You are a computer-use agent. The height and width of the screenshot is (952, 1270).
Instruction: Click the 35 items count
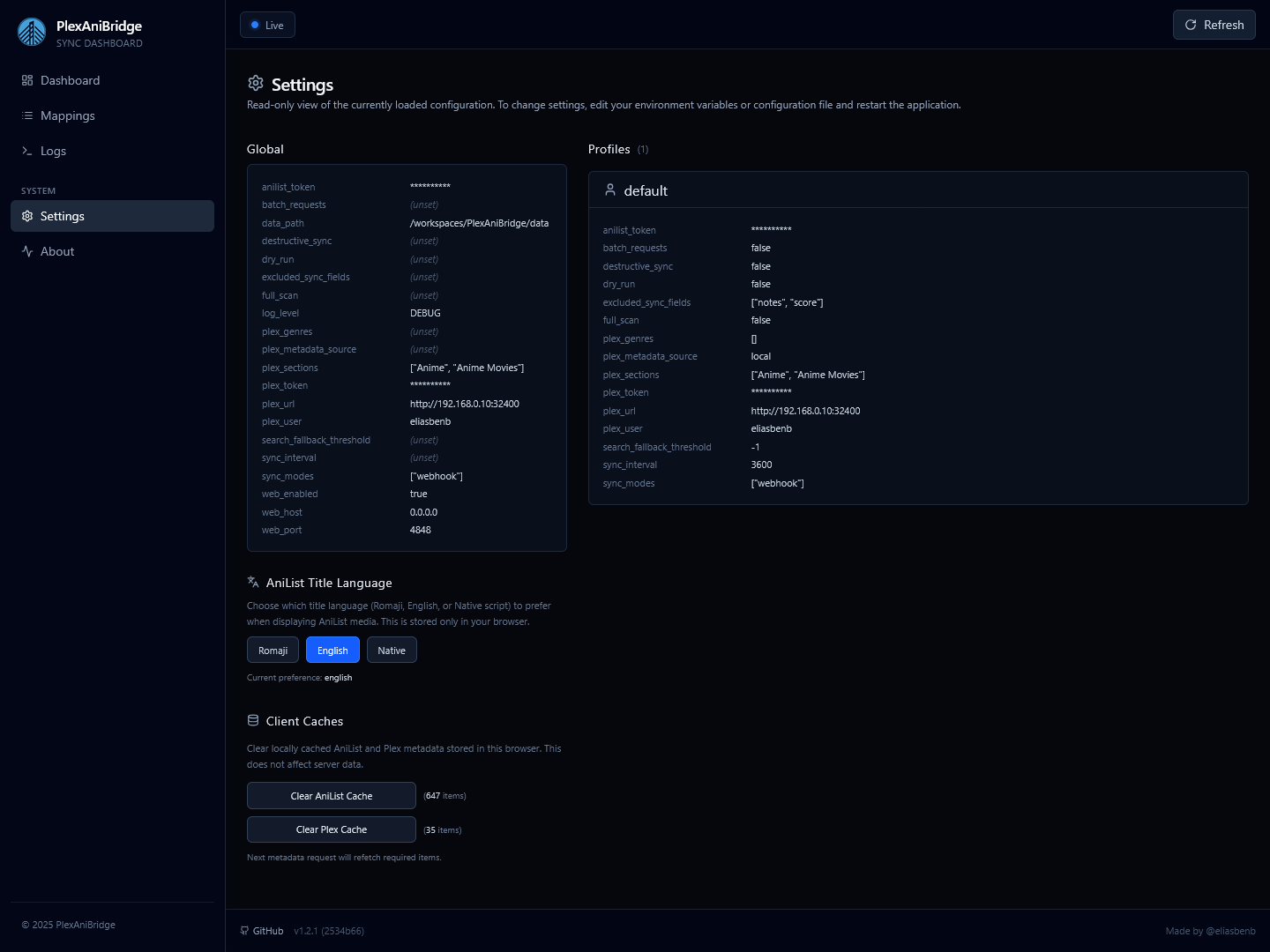443,830
